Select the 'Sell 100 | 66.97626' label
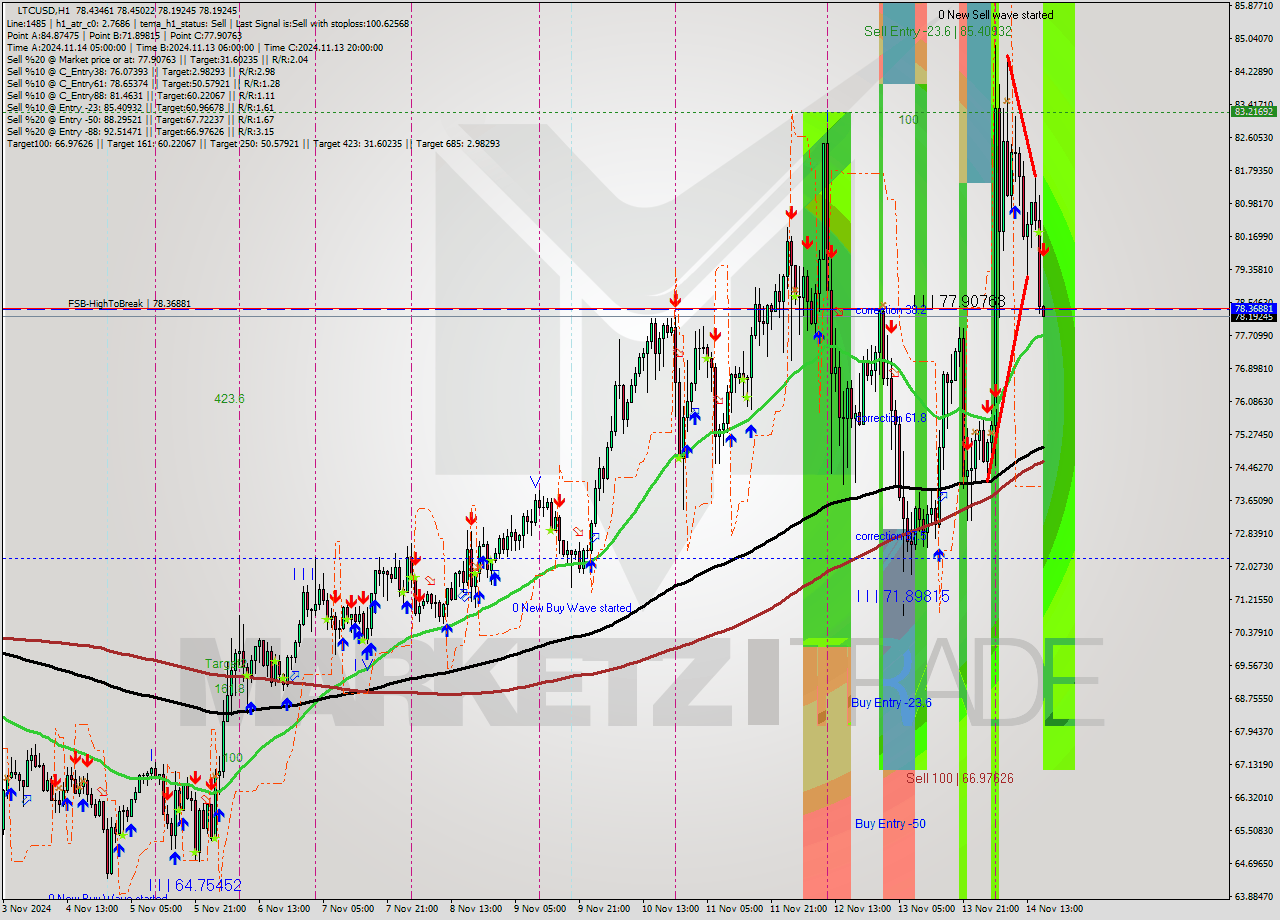Viewport: 1280px width, 920px height. pyautogui.click(x=960, y=778)
